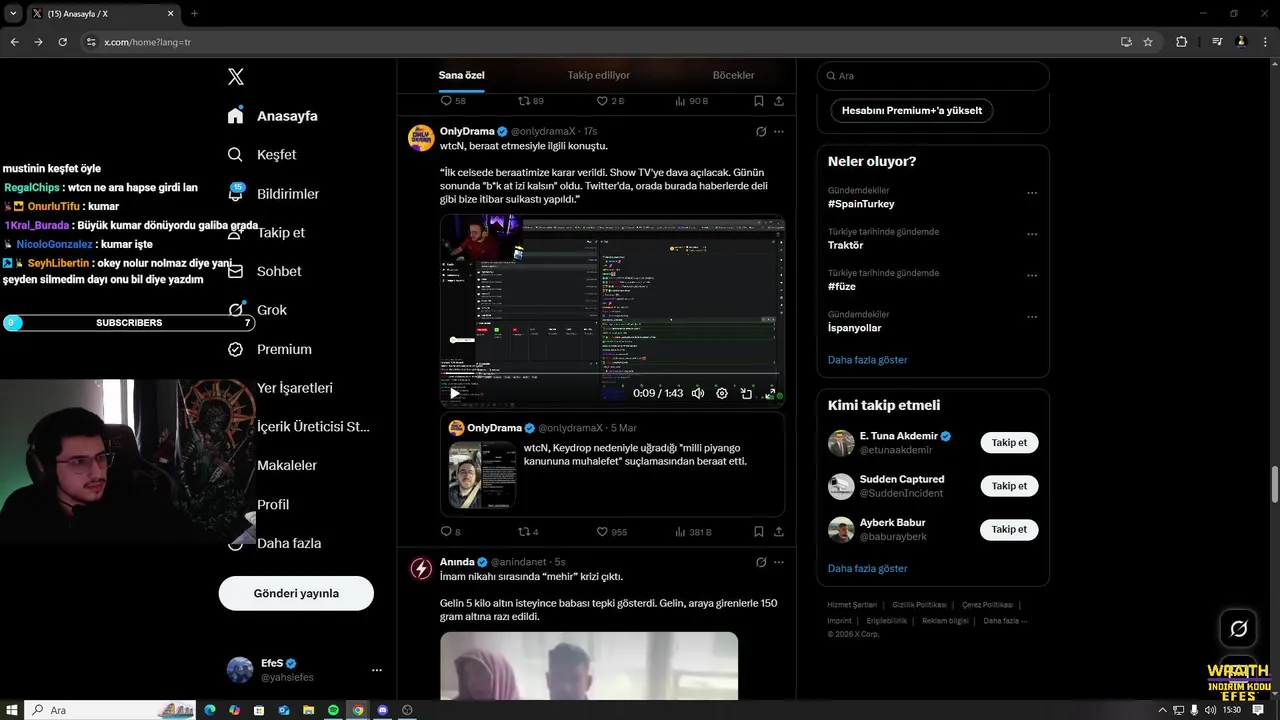The width and height of the screenshot is (1280, 720).
Task: Open Spotify from the taskbar
Action: pos(334,710)
